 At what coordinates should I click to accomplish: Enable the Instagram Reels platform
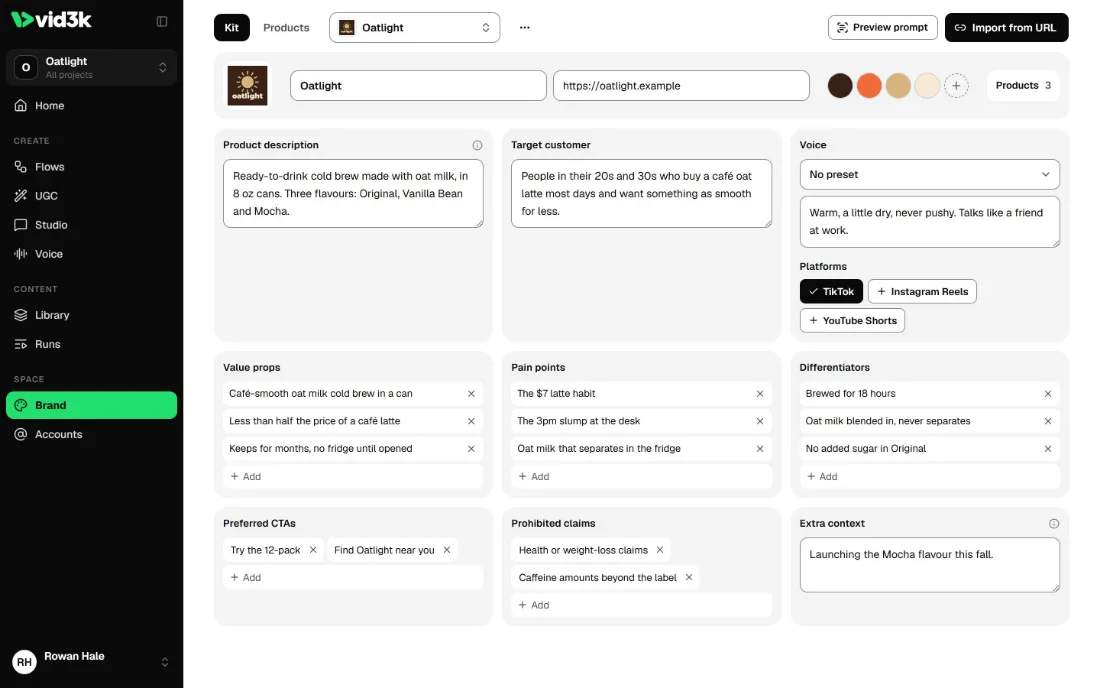[x=923, y=292]
